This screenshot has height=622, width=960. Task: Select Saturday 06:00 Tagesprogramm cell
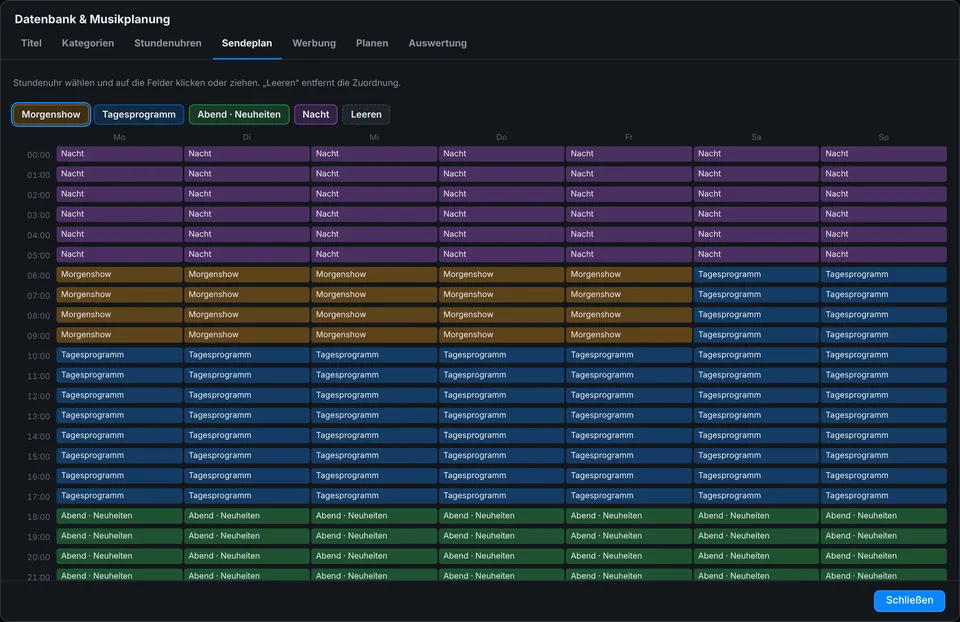point(756,274)
